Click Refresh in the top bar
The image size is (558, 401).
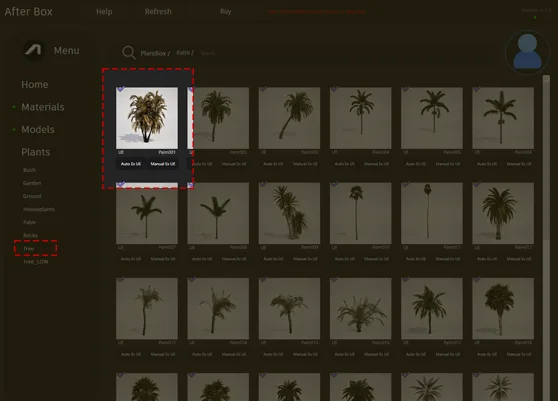(158, 12)
